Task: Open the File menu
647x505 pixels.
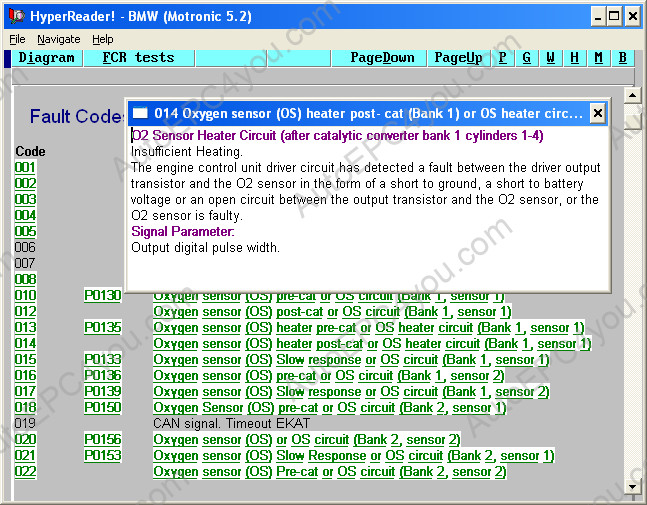Action: pos(17,39)
